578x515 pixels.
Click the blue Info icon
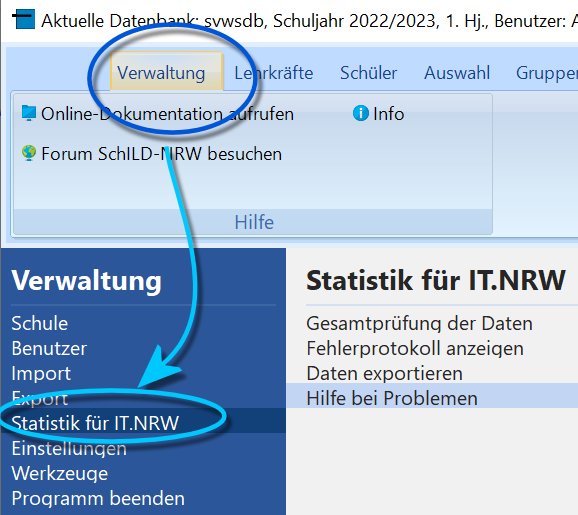point(361,113)
